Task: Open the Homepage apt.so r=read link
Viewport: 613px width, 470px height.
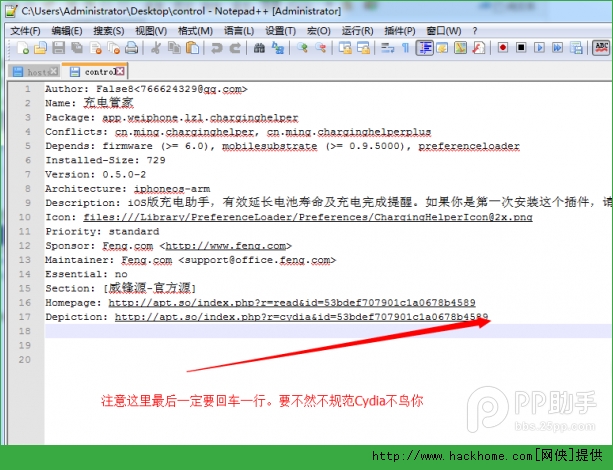Action: pos(292,303)
